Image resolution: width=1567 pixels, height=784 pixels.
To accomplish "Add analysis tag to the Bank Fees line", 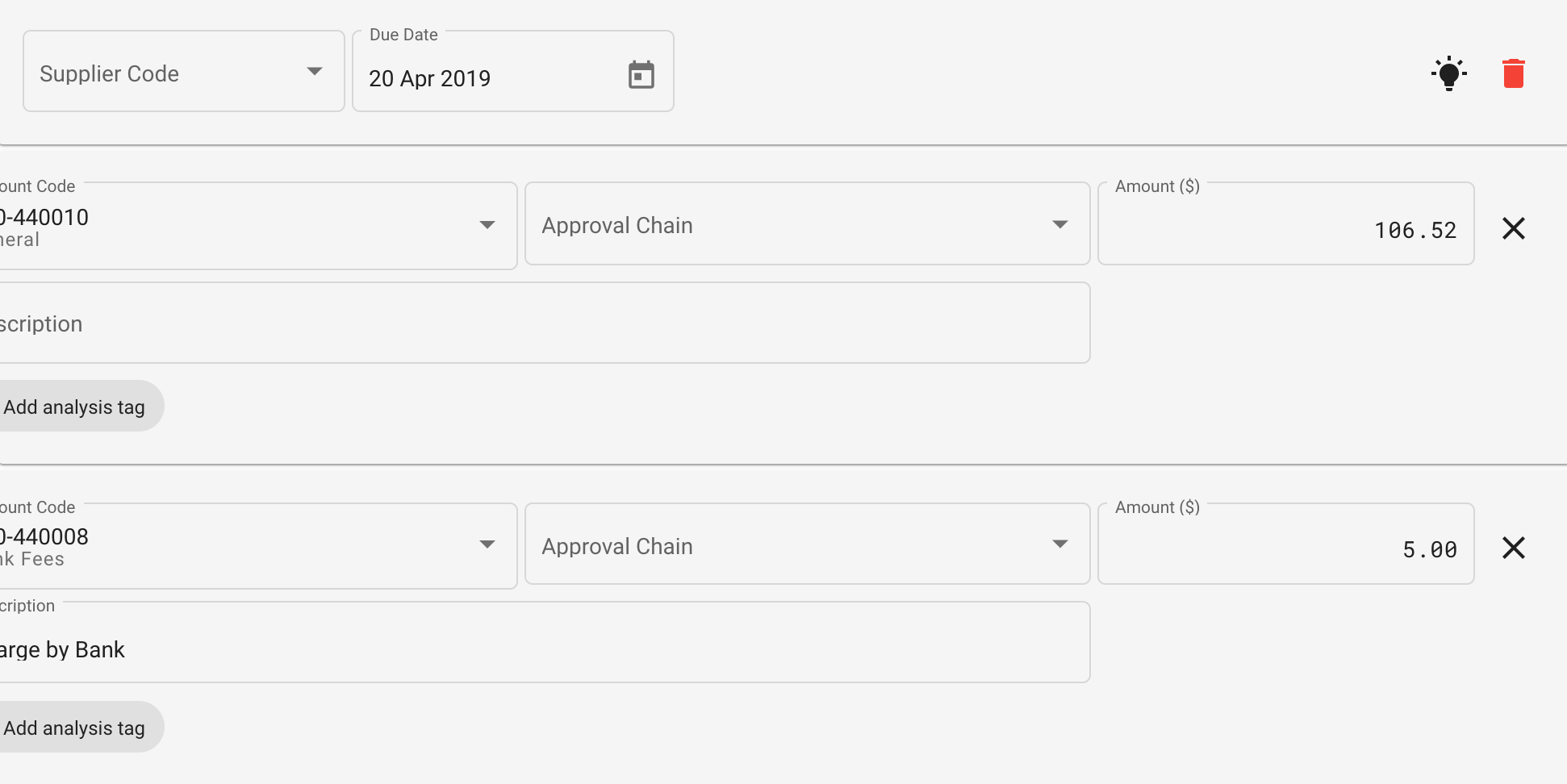I will [x=74, y=728].
